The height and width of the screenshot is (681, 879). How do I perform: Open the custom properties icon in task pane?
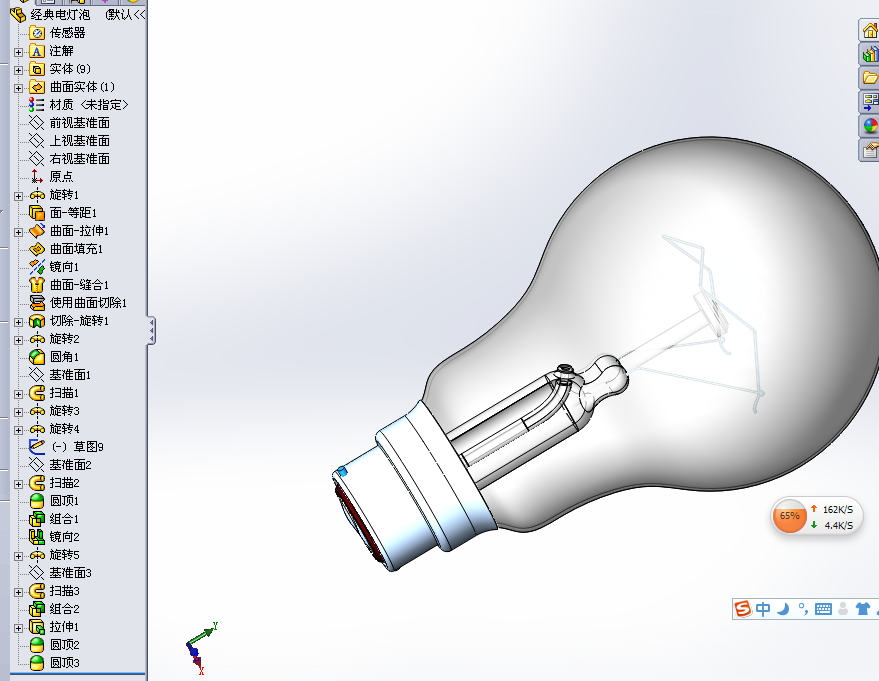[x=869, y=150]
